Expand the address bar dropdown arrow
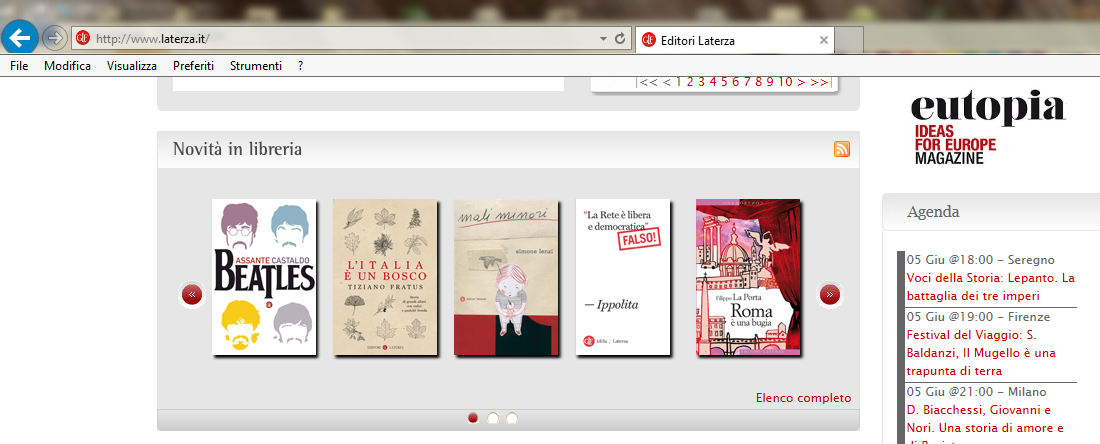 coord(602,39)
